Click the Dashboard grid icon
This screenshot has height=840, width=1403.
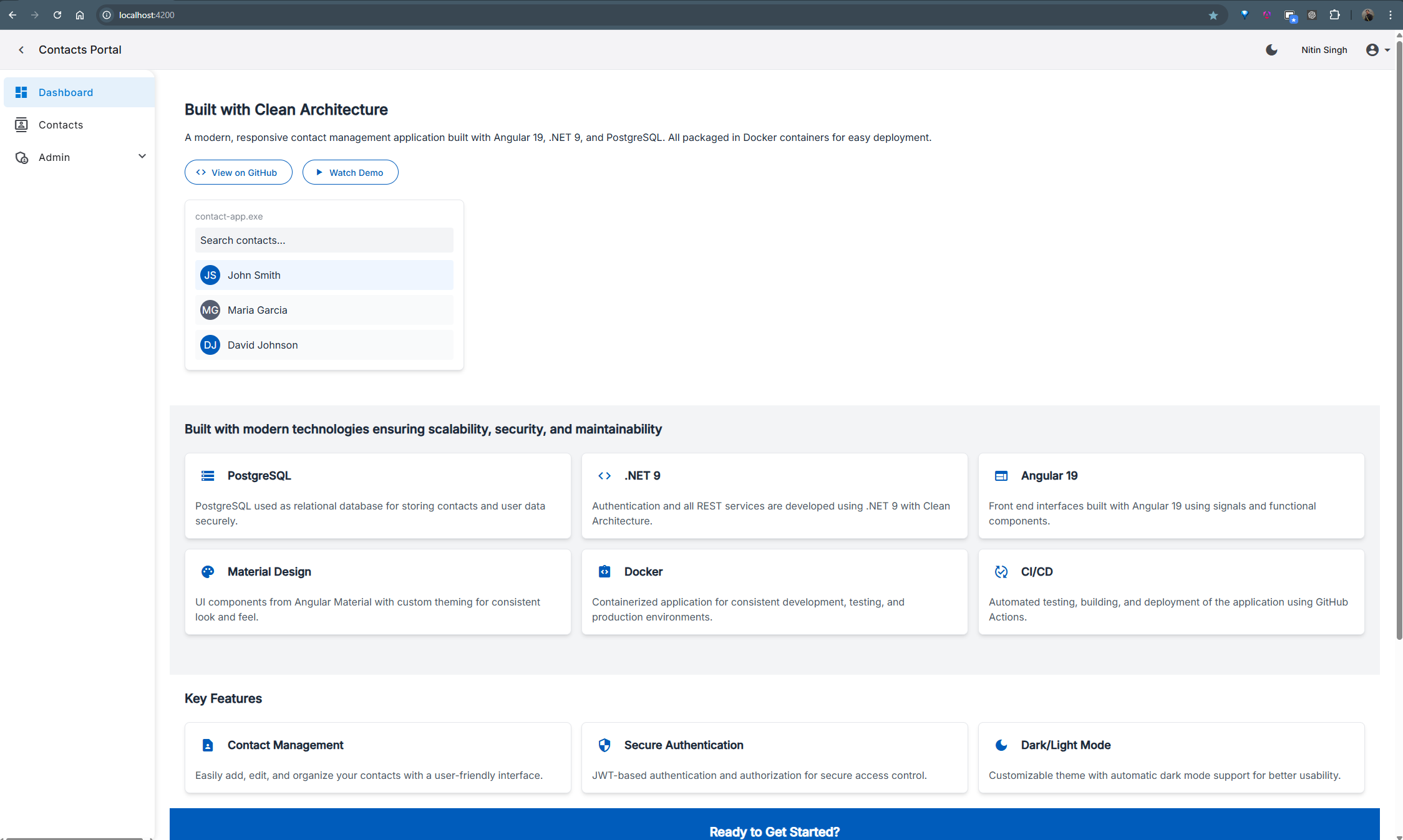pyautogui.click(x=21, y=92)
